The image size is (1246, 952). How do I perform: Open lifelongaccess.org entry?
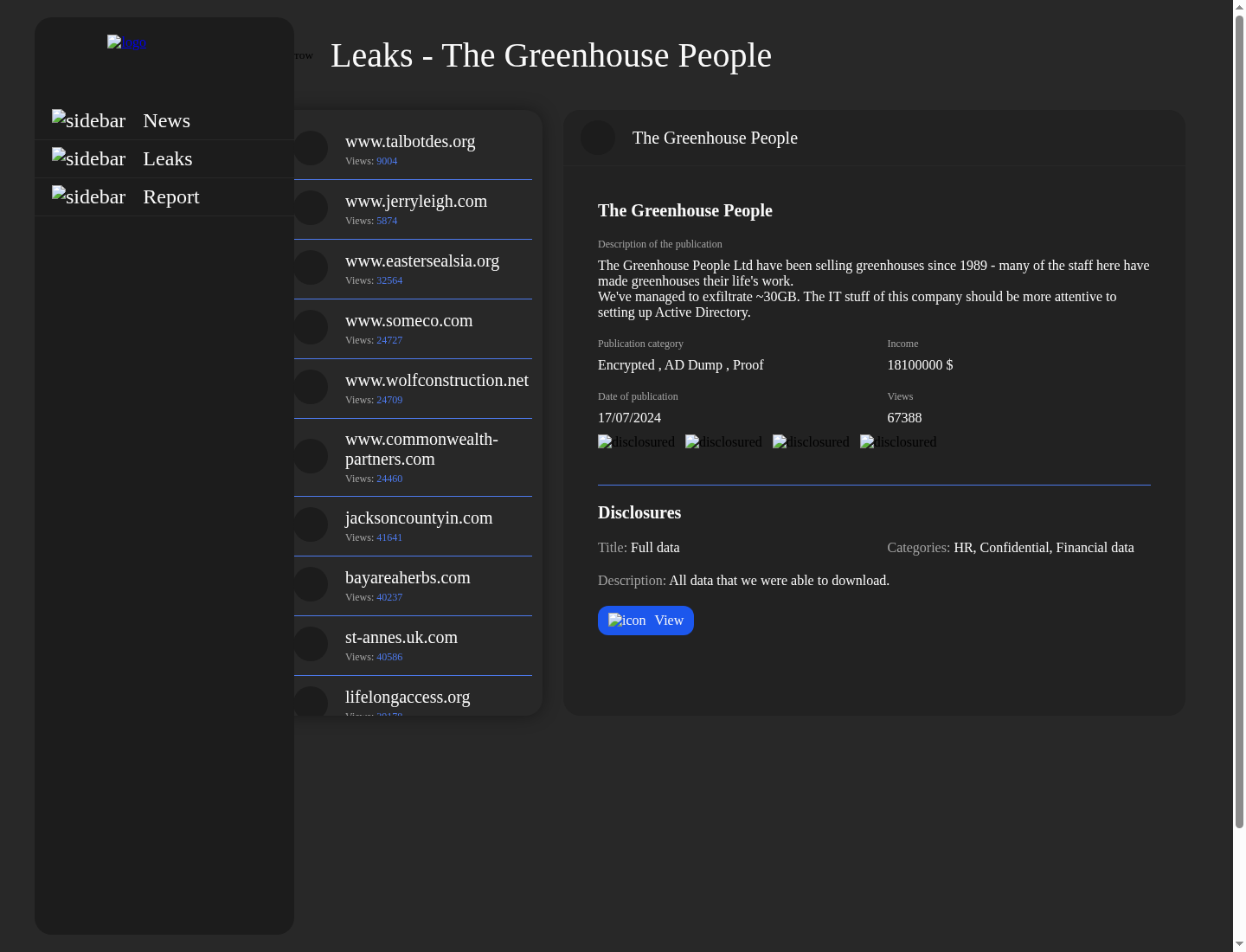point(413,698)
